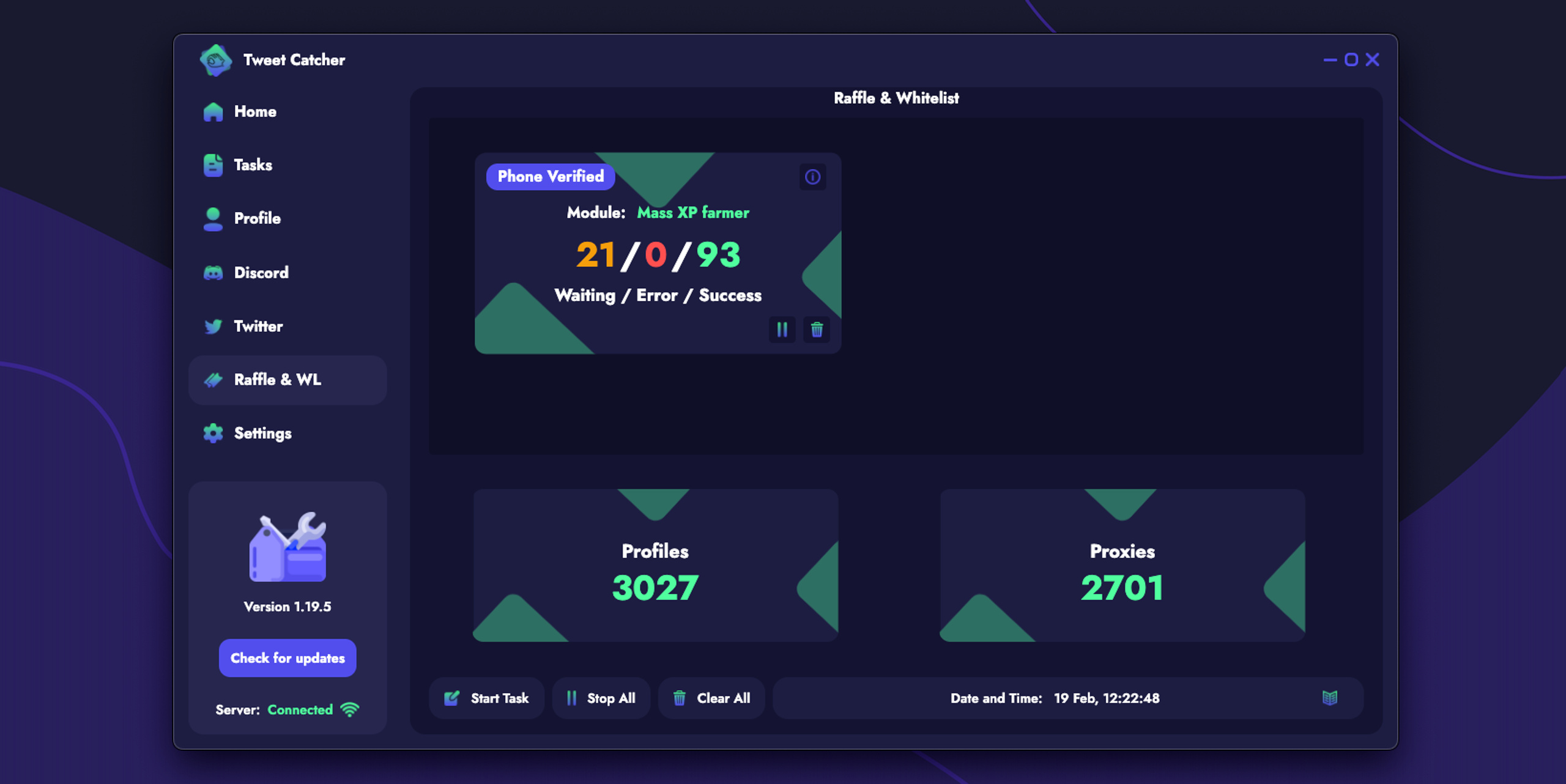Click the trash icon on Clear All
The height and width of the screenshot is (784, 1566).
click(679, 698)
